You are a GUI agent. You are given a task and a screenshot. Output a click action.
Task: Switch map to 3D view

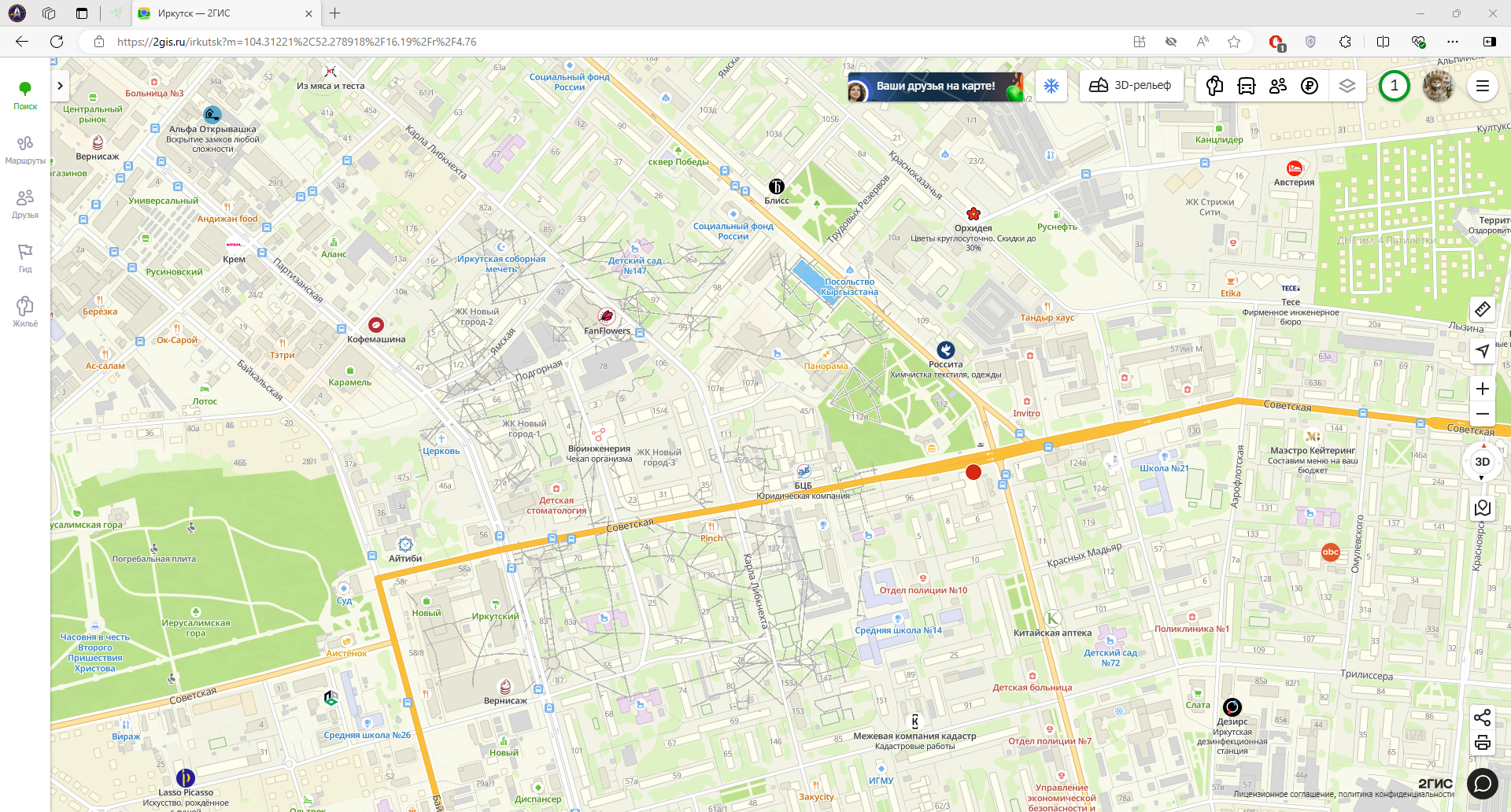[1483, 463]
